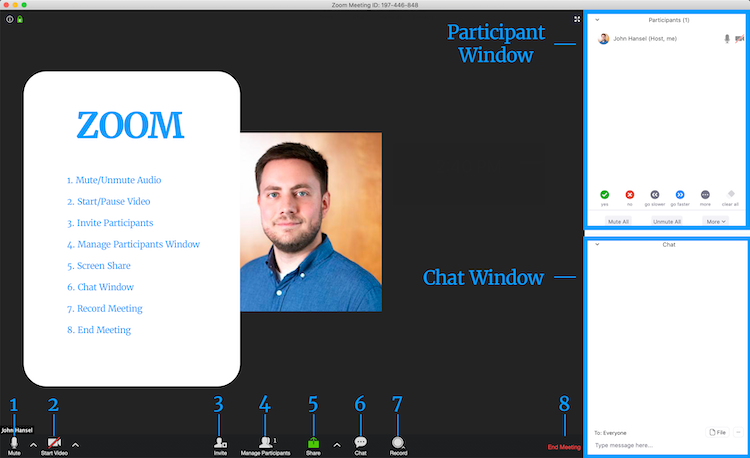Viewport: 750px width, 458px height.
Task: Collapse Participants panel with its header chevron
Action: (x=597, y=19)
